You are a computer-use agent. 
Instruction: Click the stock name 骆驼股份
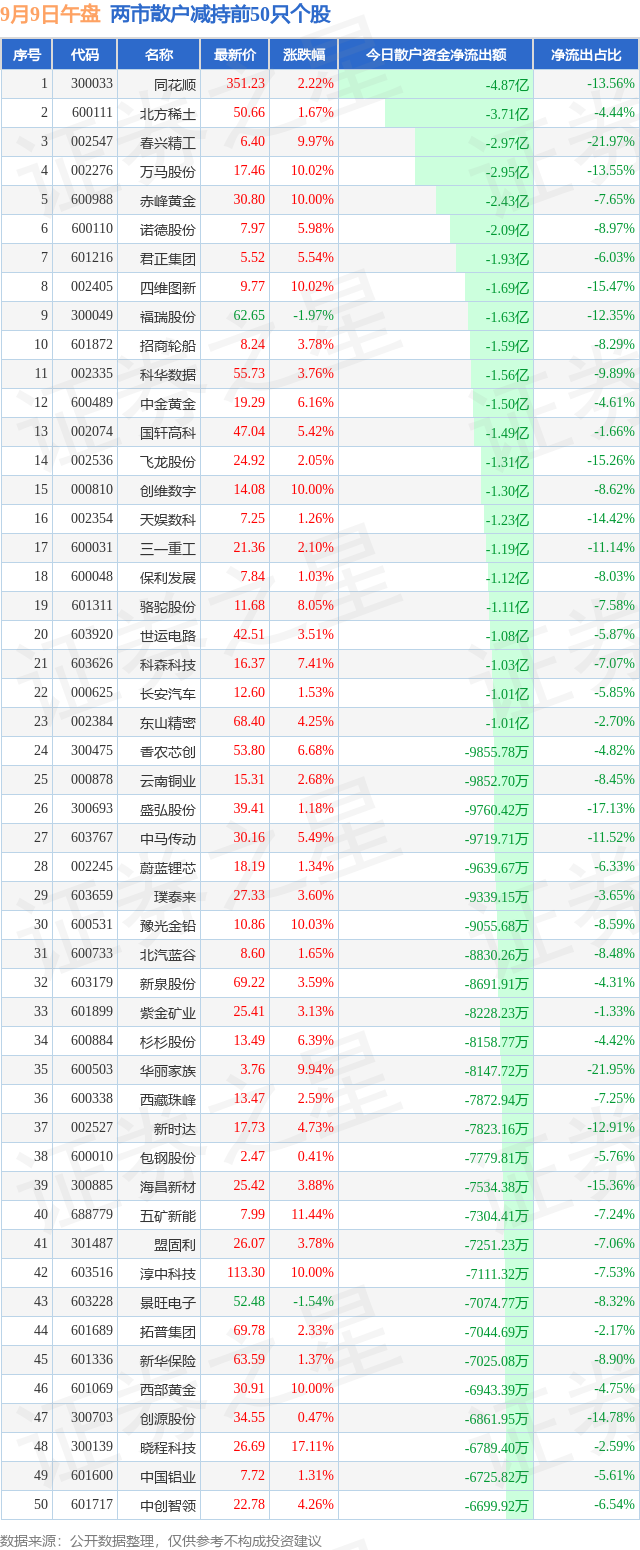point(168,605)
